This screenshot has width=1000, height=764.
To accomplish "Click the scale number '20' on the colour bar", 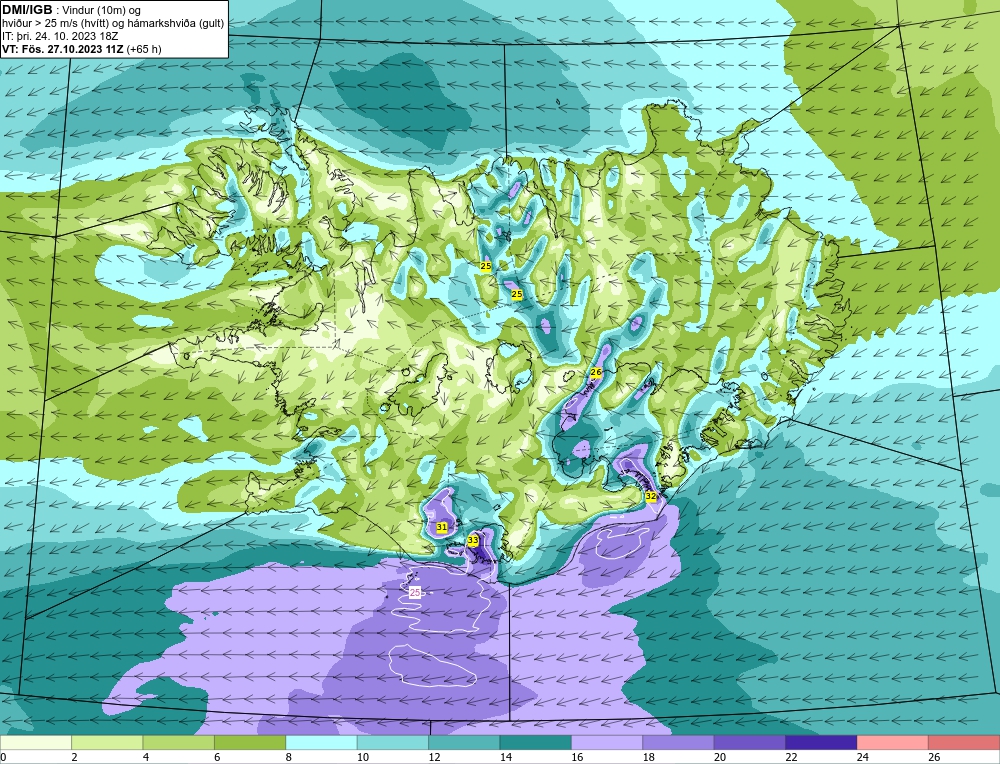I will [x=720, y=757].
